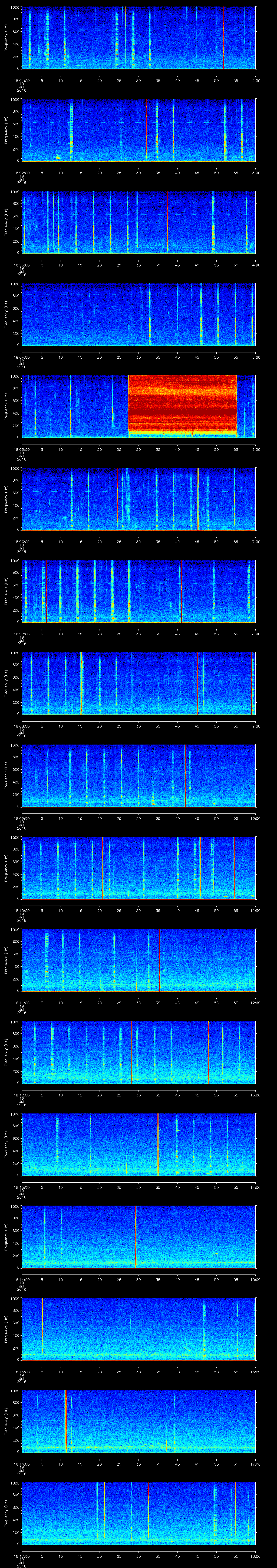277x1568 pixels.
Task: Pick the spectrogram panel starting at 18:04:00
Action: click(x=138, y=315)
